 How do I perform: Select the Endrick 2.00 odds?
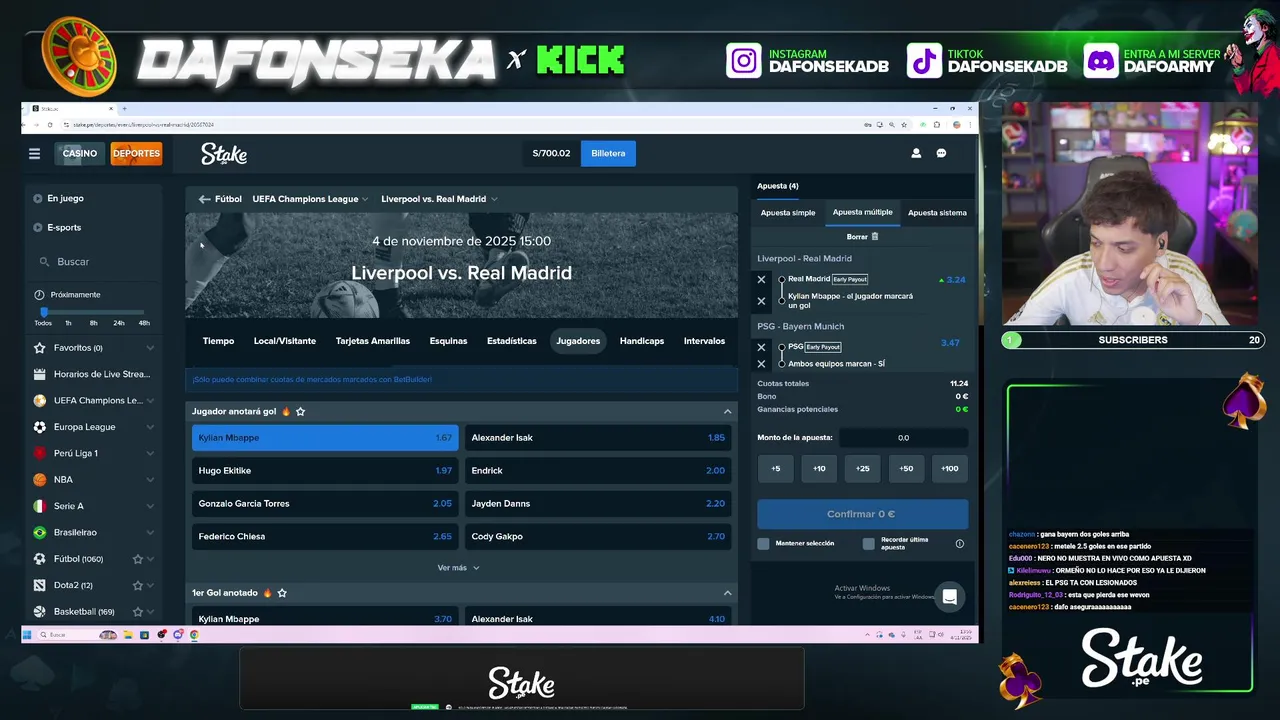click(598, 471)
